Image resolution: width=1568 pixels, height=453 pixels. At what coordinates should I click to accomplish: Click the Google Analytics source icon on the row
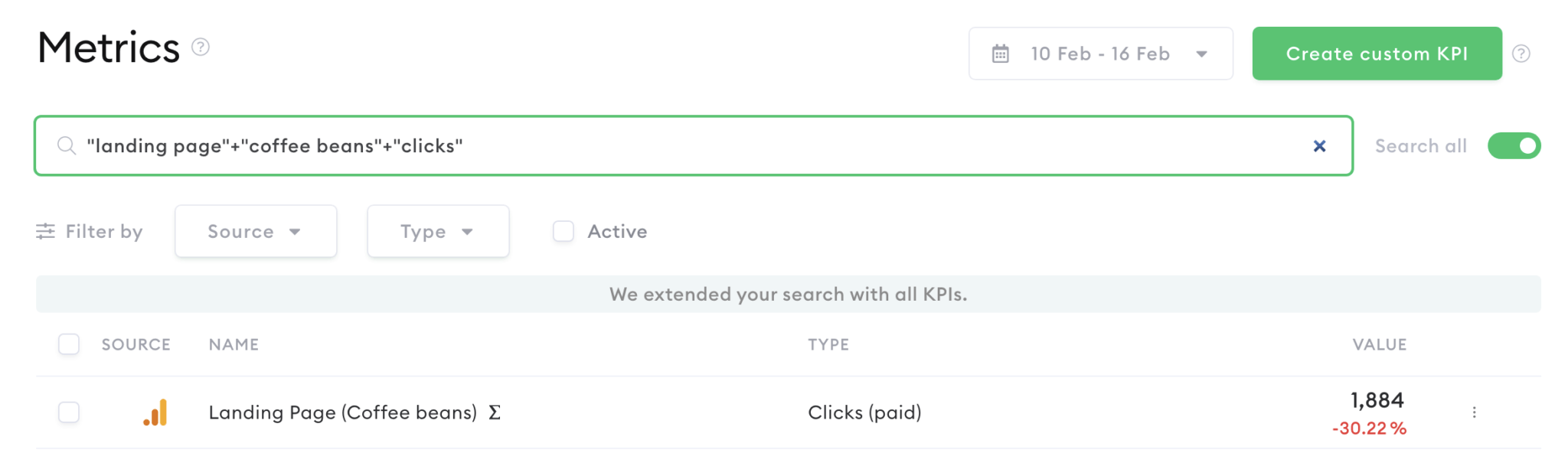pos(155,412)
